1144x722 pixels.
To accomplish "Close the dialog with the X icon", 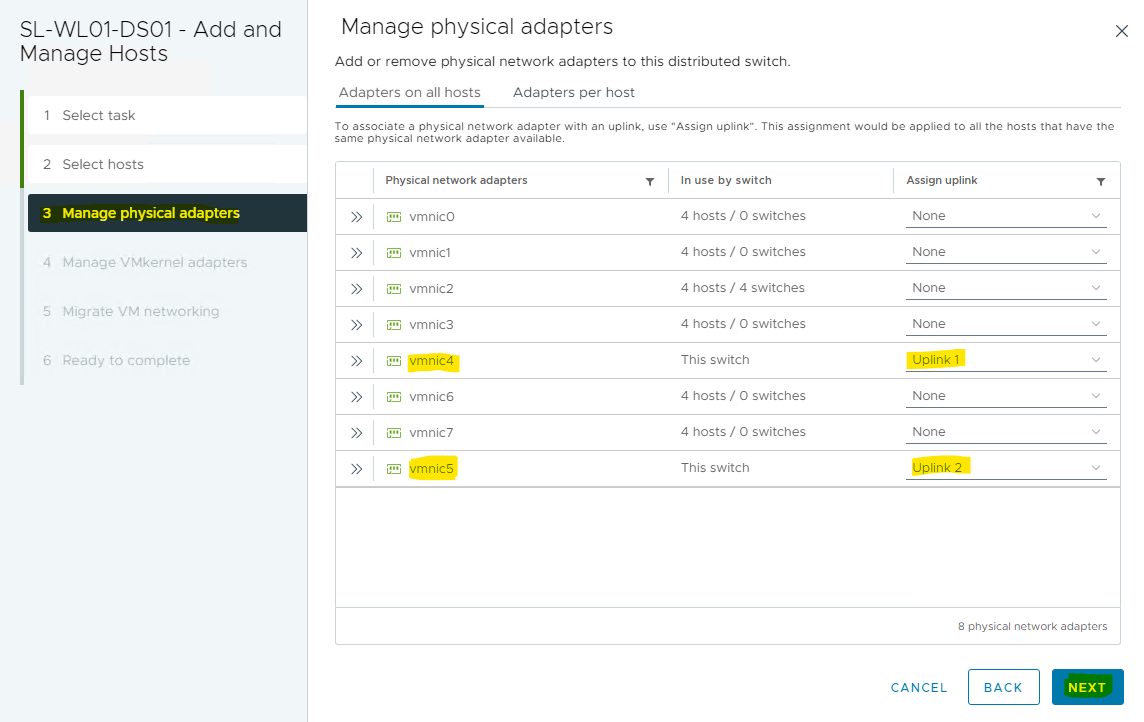I will (x=1121, y=32).
